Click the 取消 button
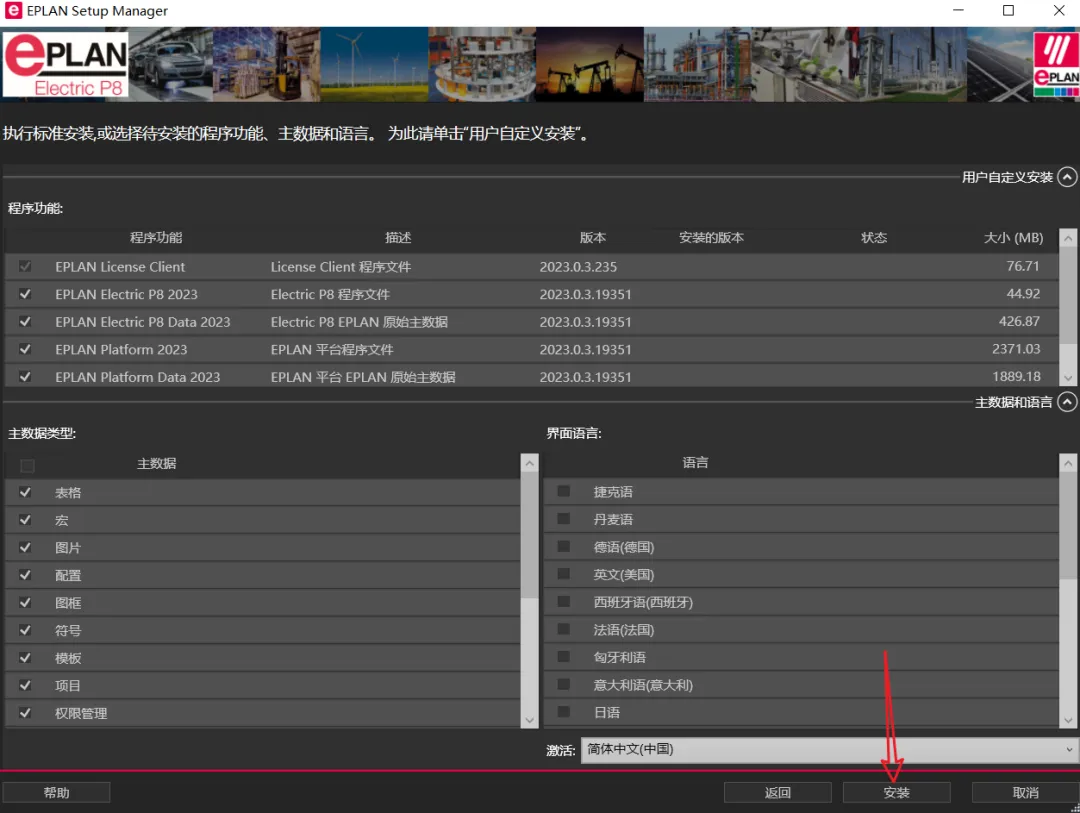Image resolution: width=1080 pixels, height=813 pixels. coord(1026,792)
